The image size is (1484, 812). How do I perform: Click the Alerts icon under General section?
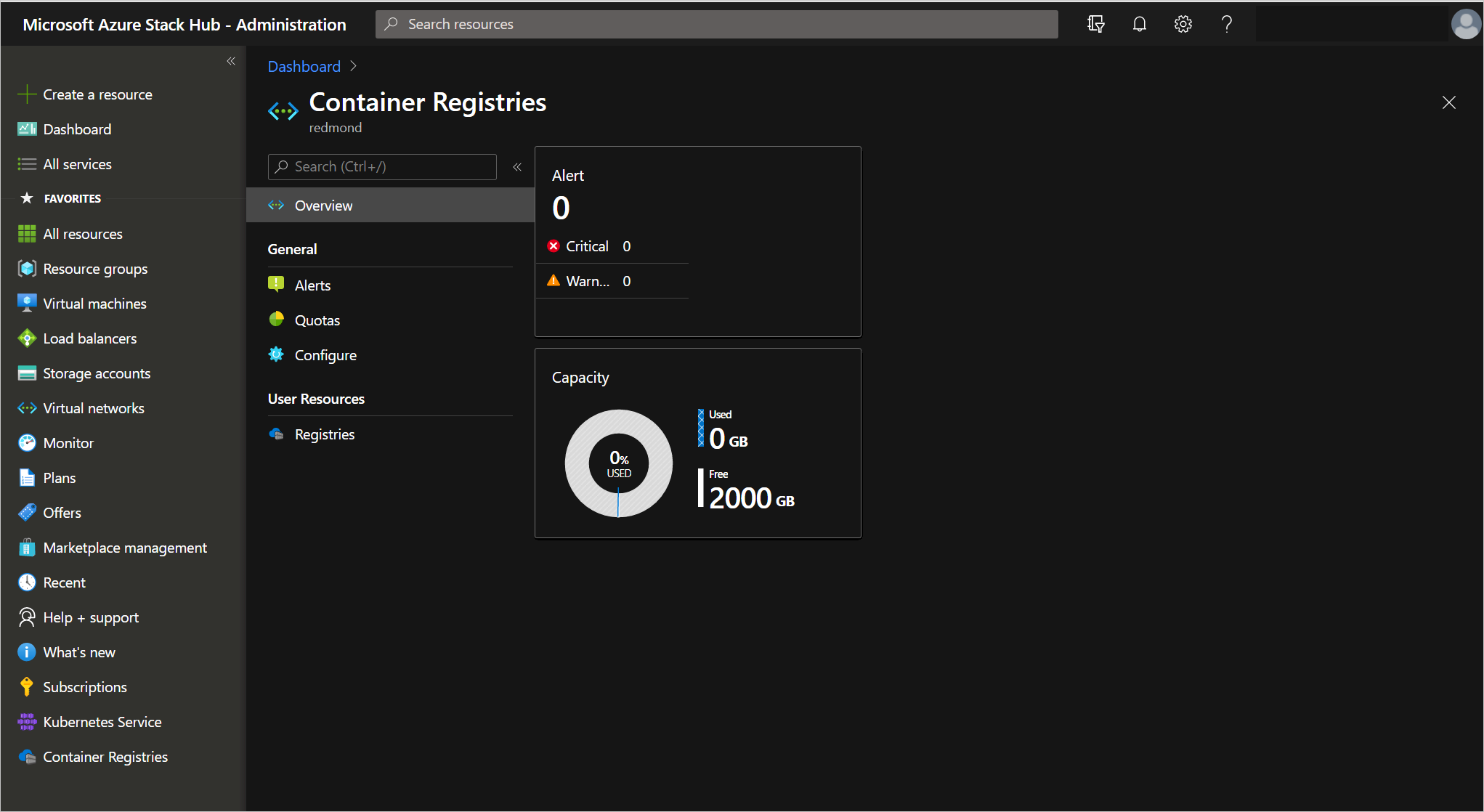click(276, 284)
